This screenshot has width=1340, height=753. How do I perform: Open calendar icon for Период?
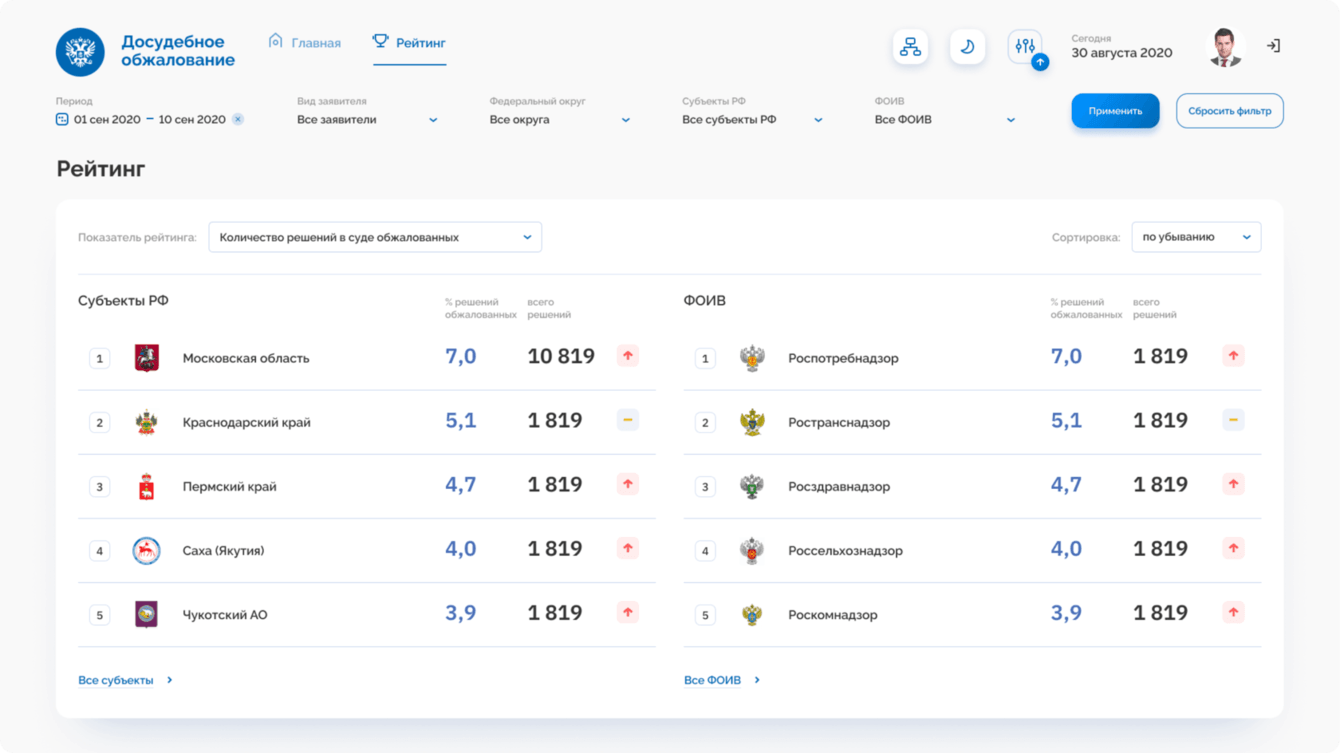[63, 119]
